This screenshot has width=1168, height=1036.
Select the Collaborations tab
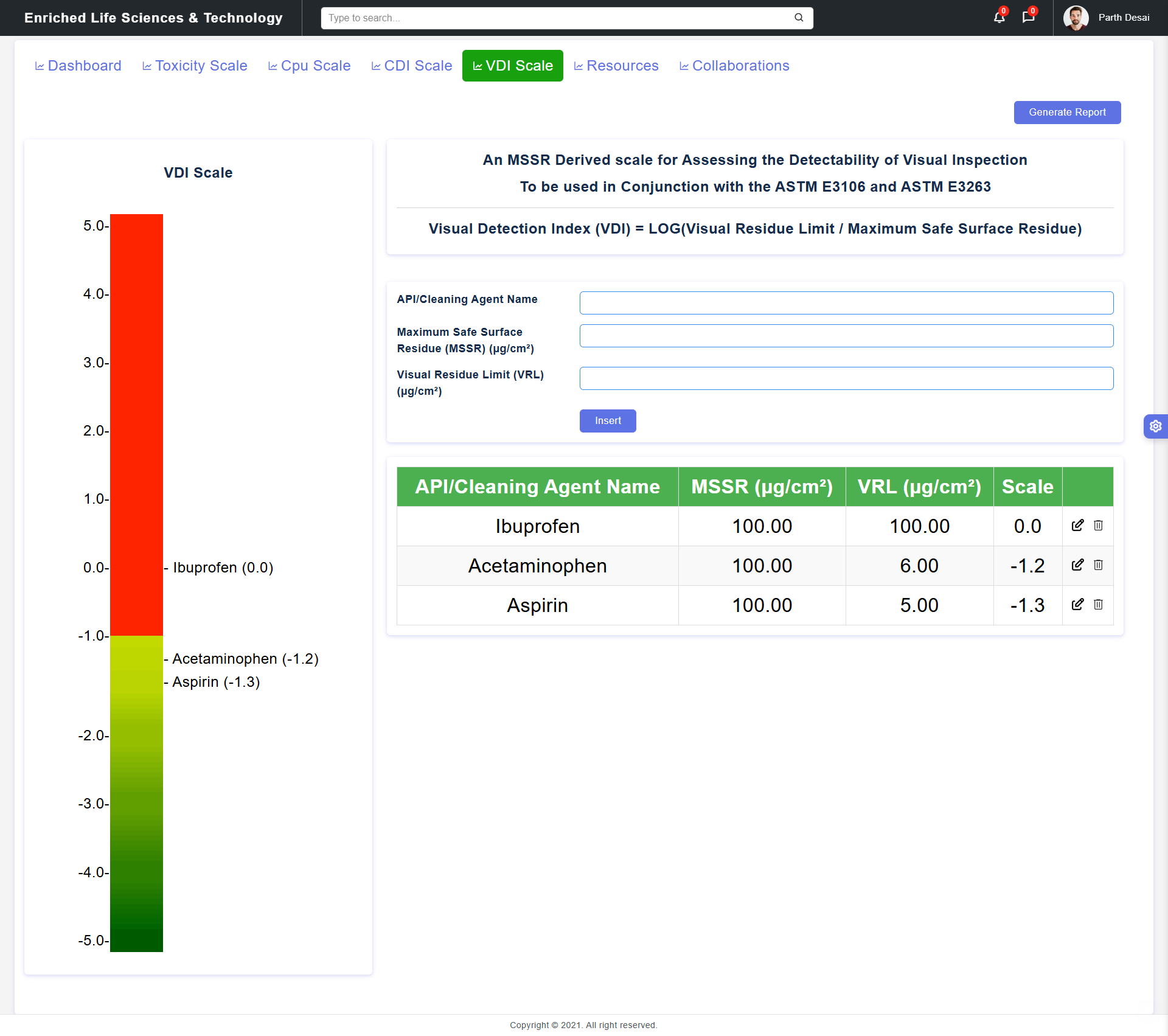[x=734, y=66]
